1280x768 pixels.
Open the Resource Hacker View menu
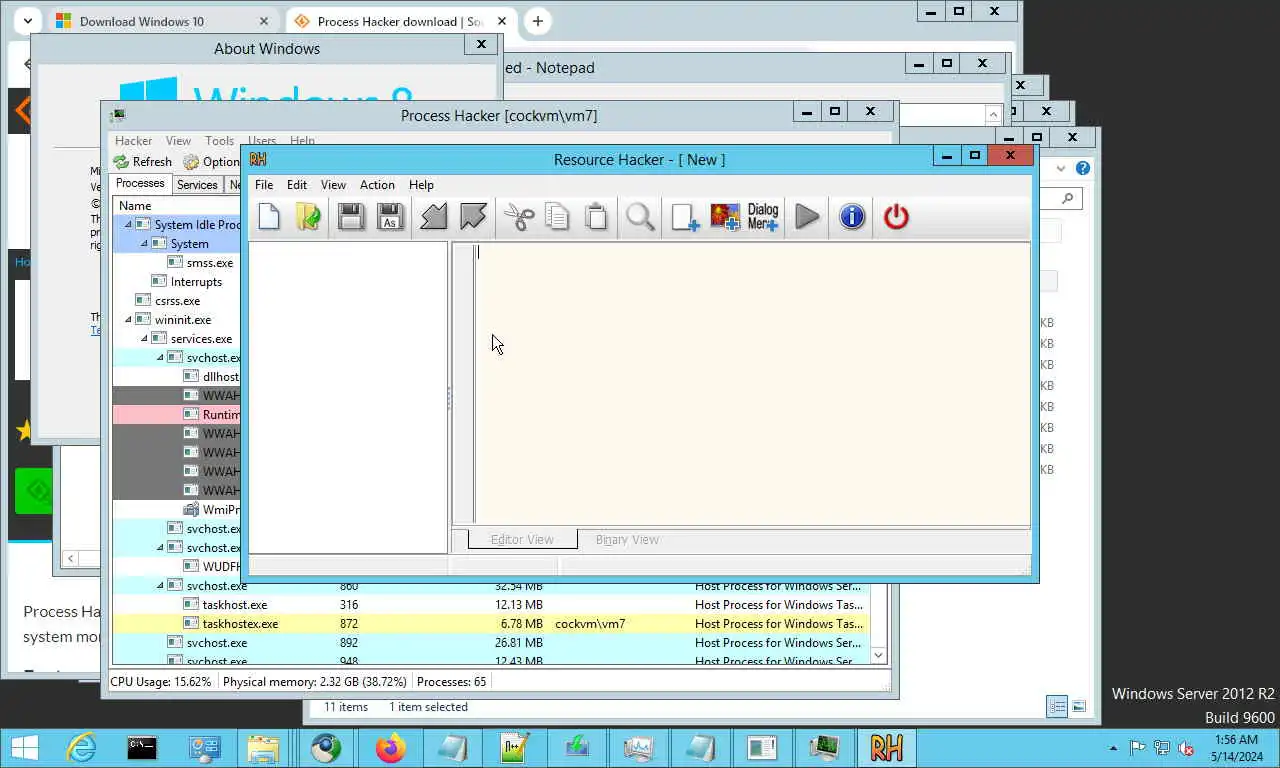click(x=333, y=185)
